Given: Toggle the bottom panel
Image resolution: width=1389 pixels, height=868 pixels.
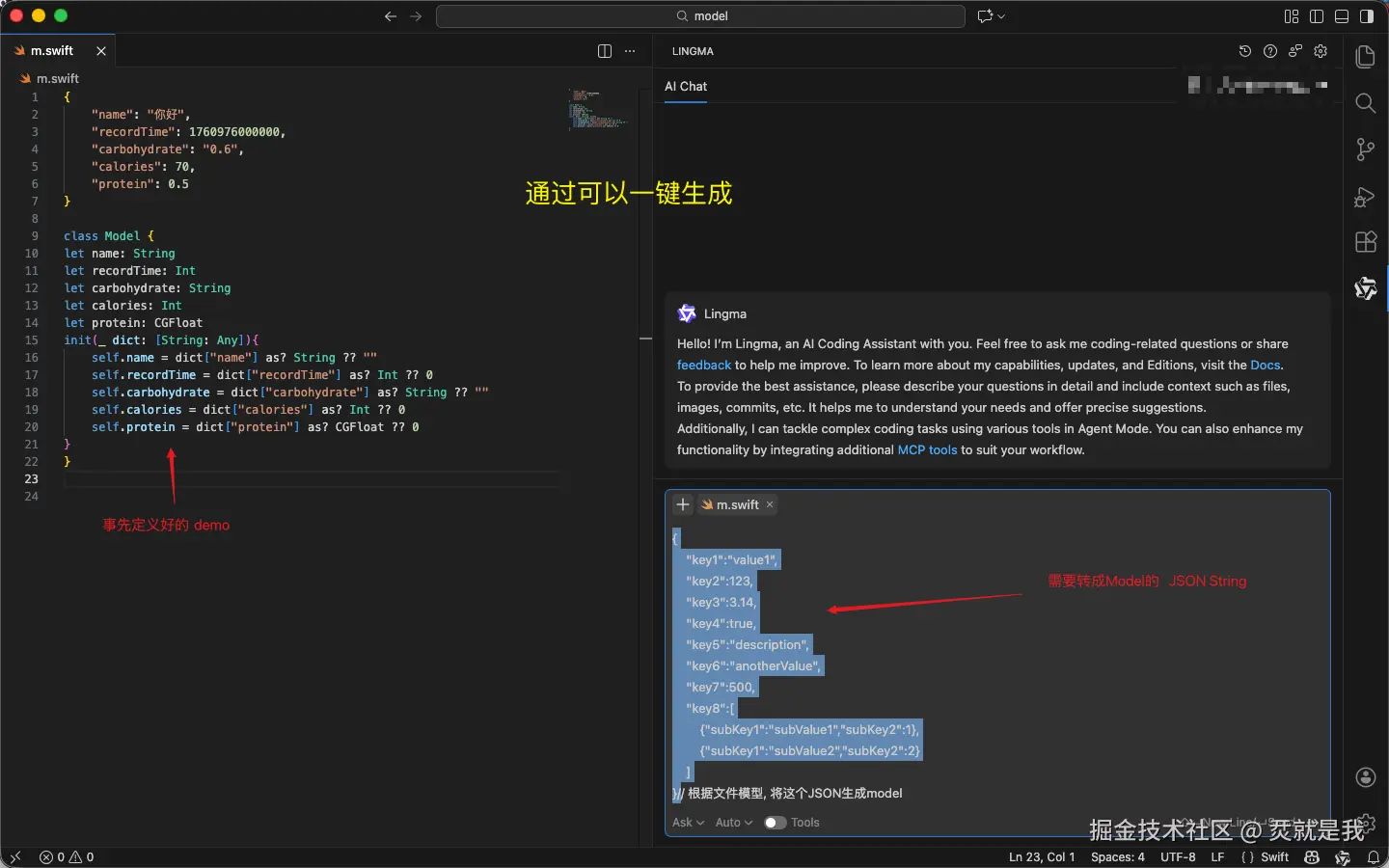Looking at the screenshot, I should click(1342, 16).
